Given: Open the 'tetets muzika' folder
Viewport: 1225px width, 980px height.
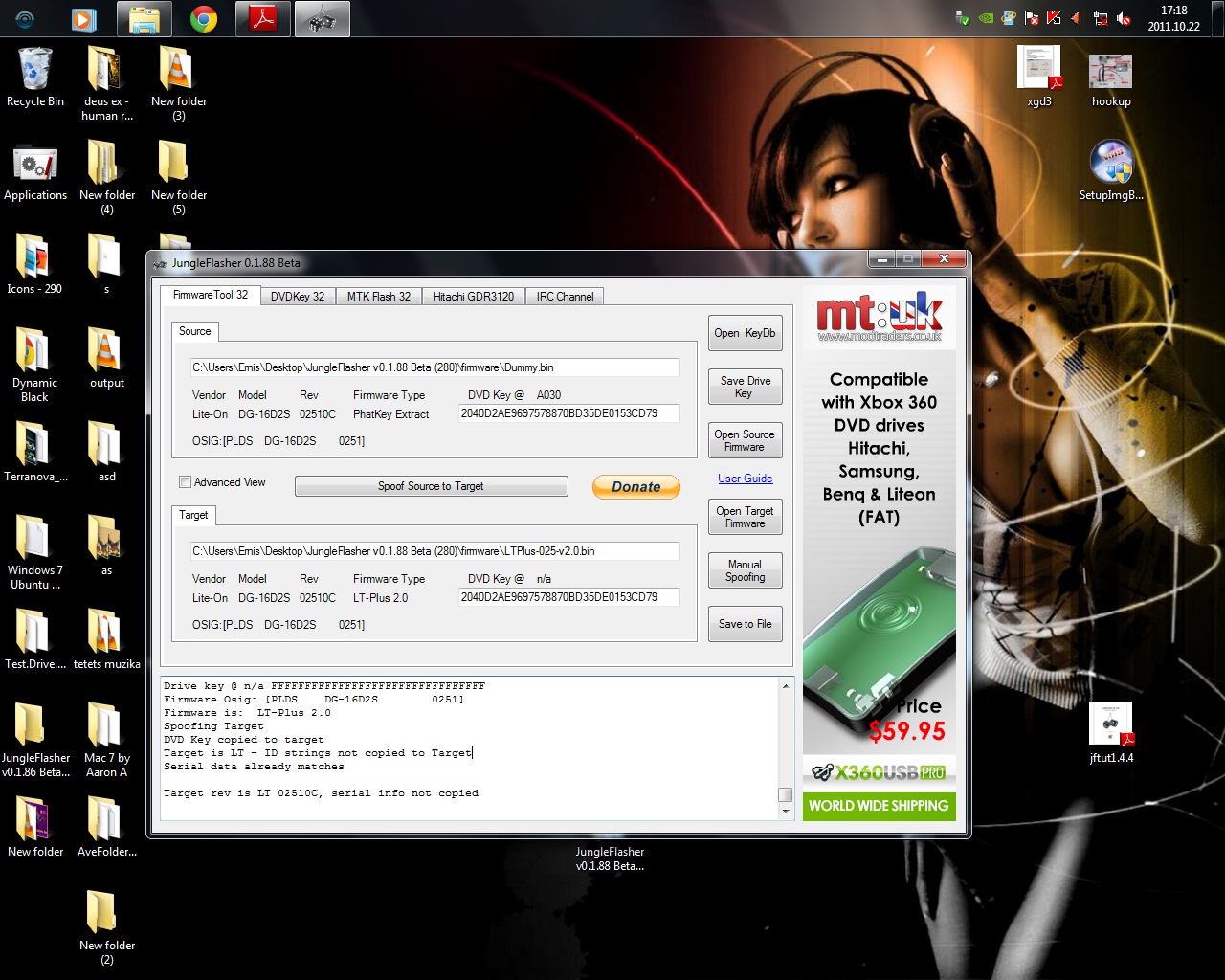Looking at the screenshot, I should pos(106,638).
